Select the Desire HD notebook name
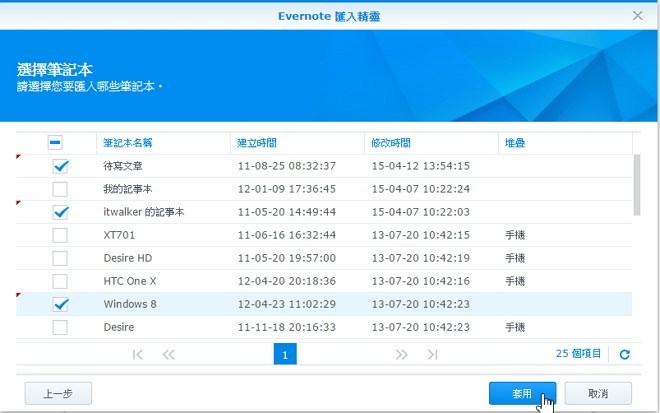The height and width of the screenshot is (413, 660). click(128, 258)
